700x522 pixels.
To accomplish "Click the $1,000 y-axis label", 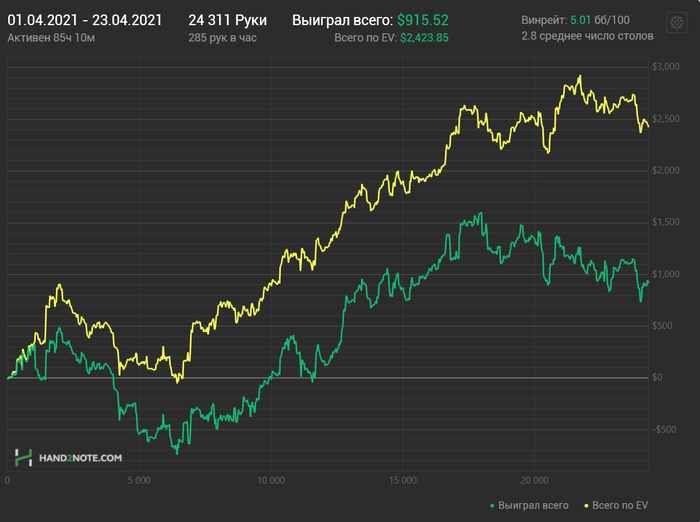I will [666, 274].
